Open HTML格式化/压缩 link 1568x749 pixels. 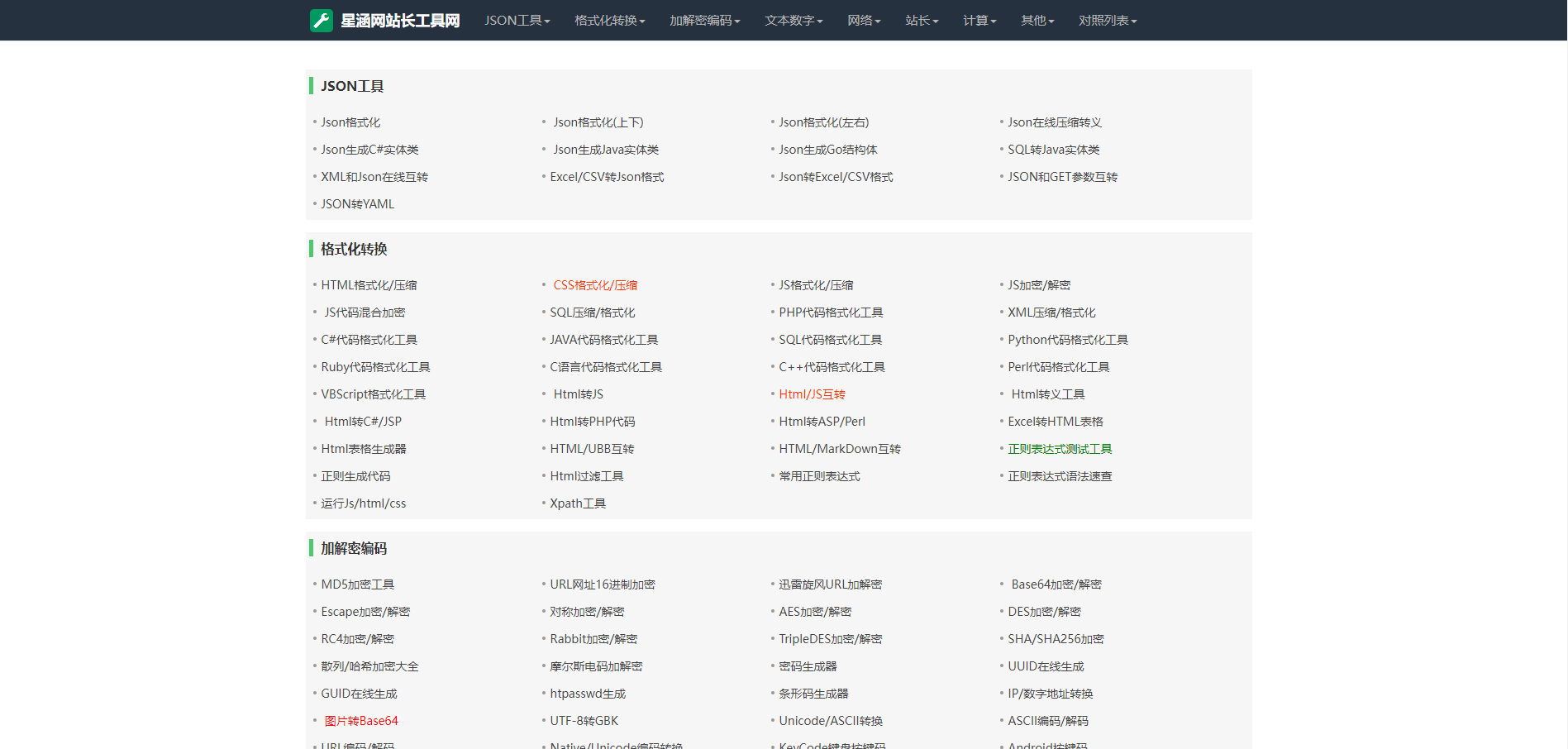[369, 285]
